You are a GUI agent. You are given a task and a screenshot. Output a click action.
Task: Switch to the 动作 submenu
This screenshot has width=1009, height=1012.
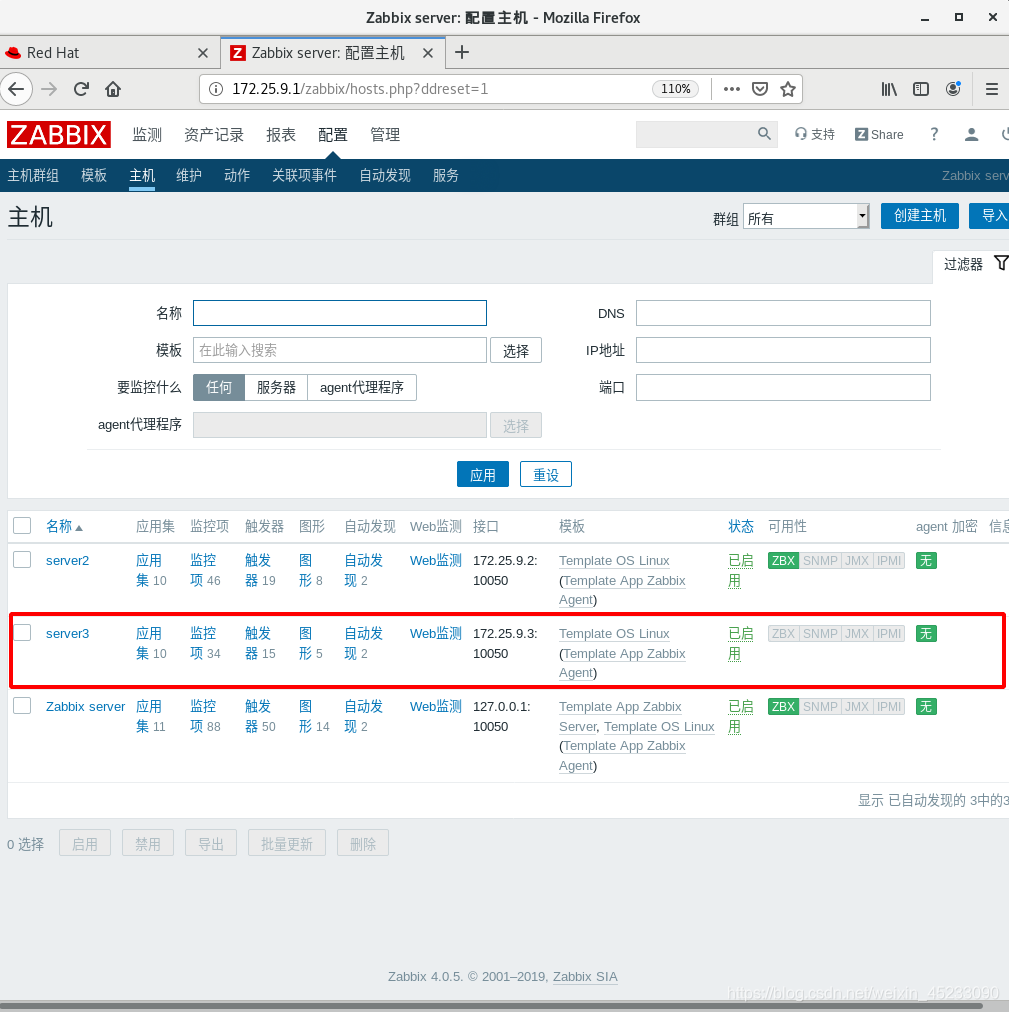pos(237,176)
